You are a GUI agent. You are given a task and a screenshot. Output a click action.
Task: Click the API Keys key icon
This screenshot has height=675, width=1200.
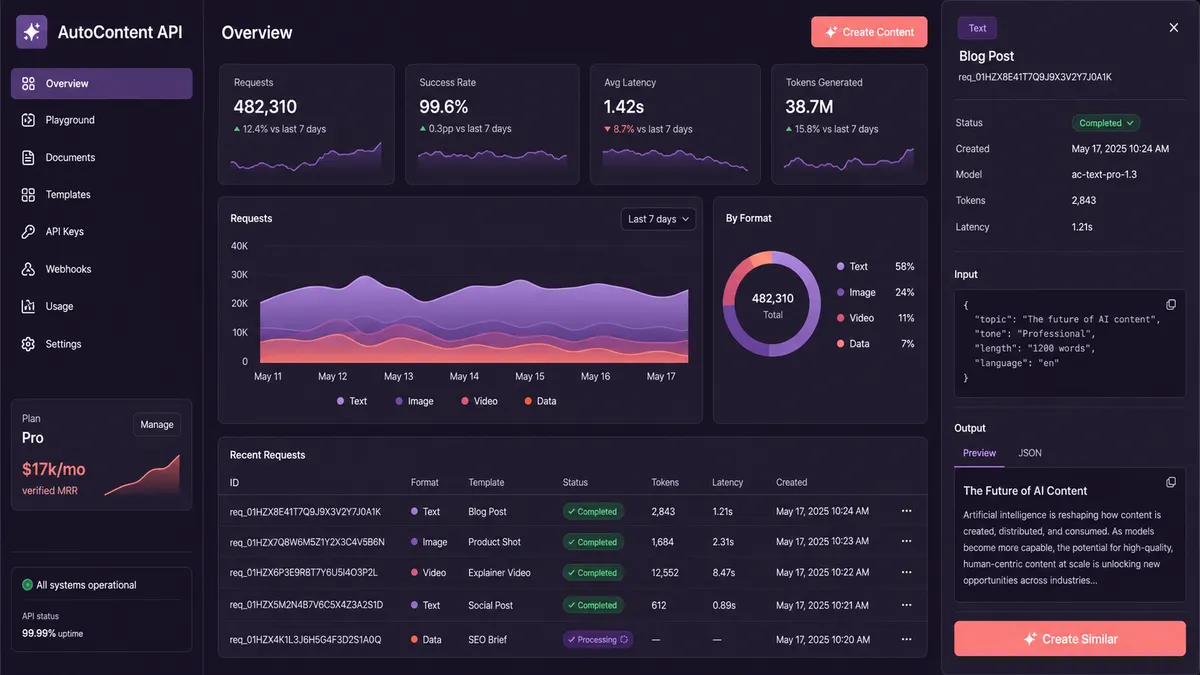[x=28, y=232]
